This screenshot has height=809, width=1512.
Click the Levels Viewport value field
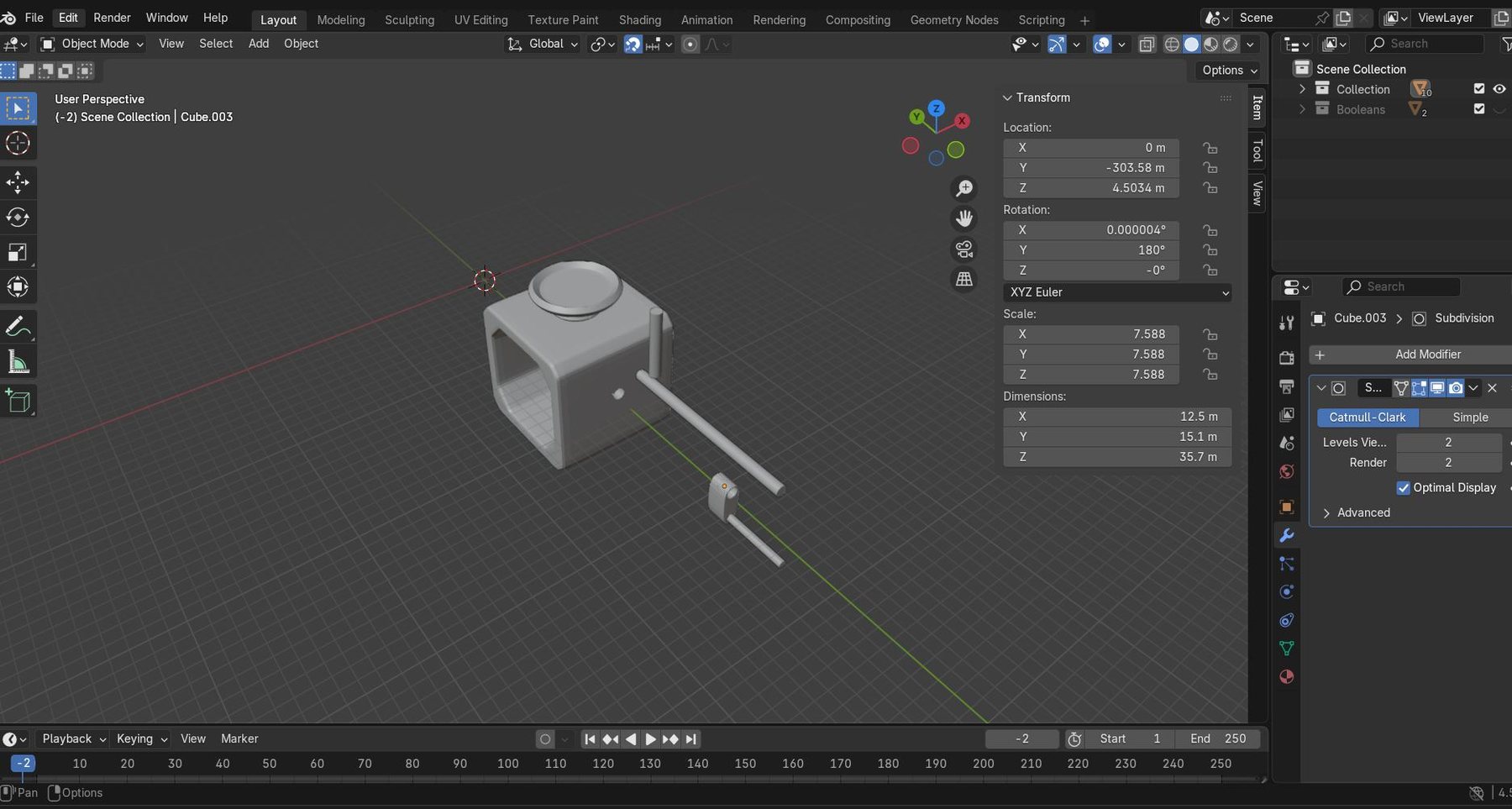click(1448, 443)
